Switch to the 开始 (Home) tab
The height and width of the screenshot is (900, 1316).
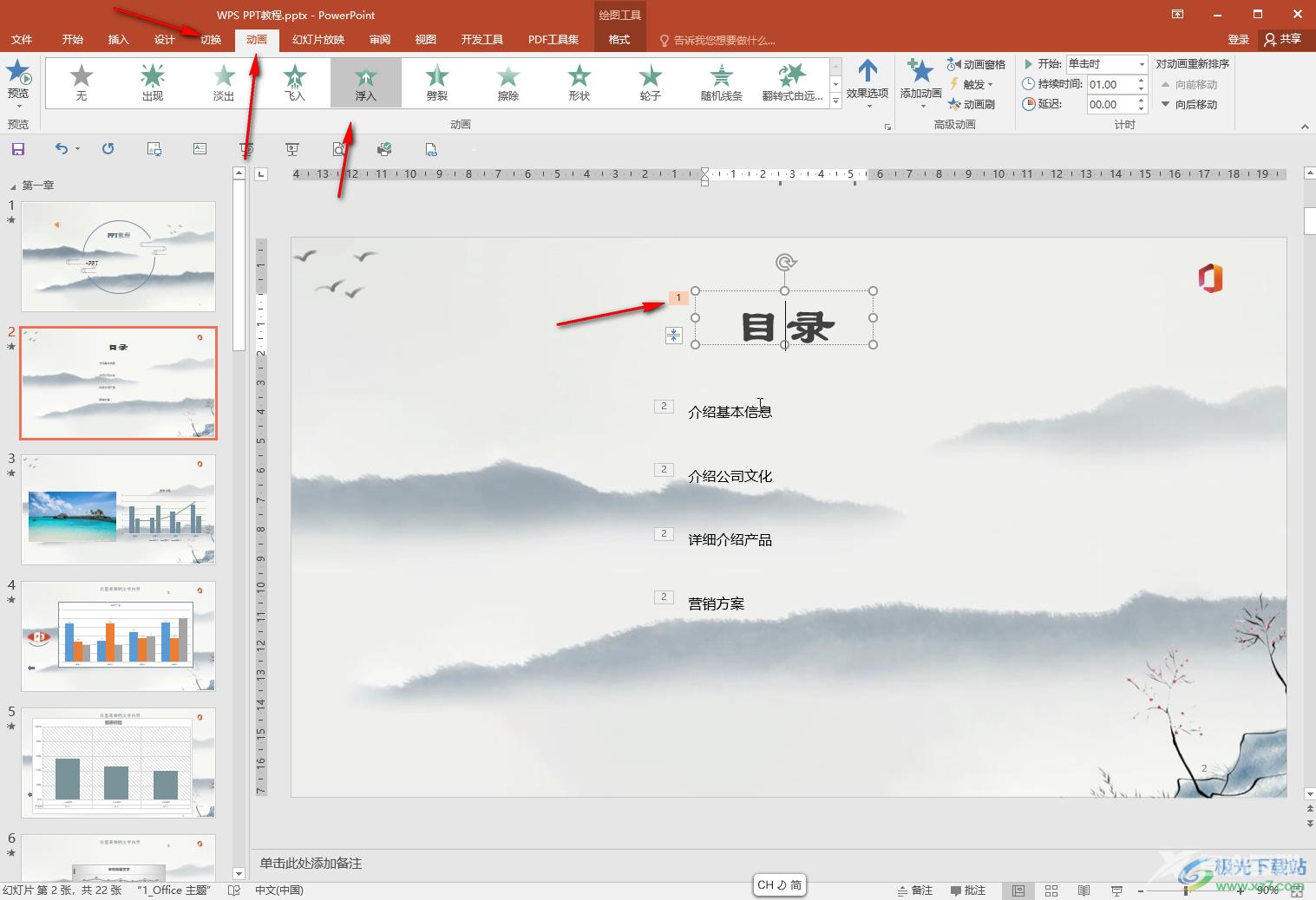[73, 40]
